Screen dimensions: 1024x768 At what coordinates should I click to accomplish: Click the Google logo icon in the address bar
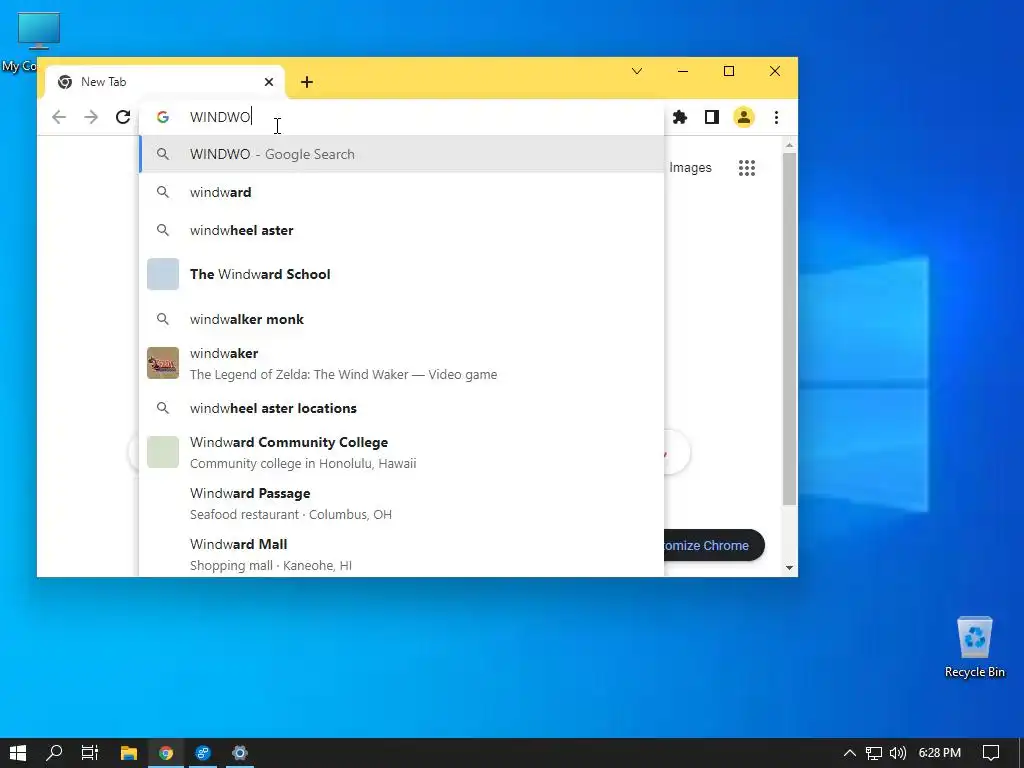[163, 117]
